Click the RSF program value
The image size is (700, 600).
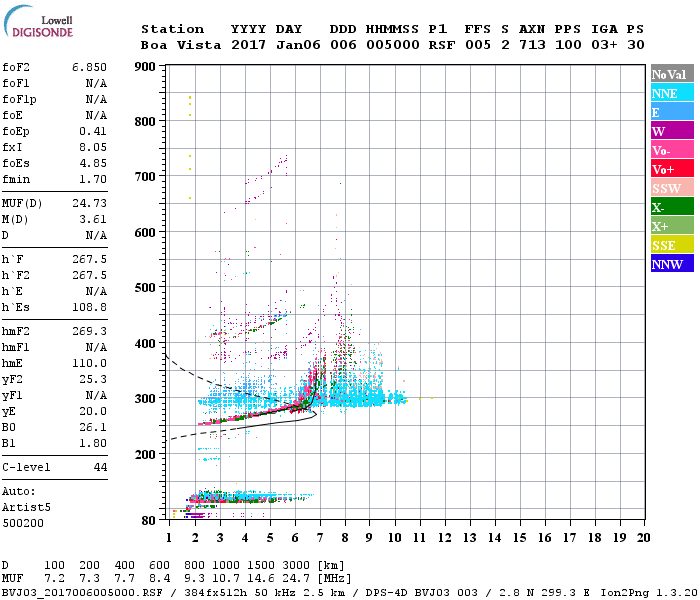coord(442,45)
